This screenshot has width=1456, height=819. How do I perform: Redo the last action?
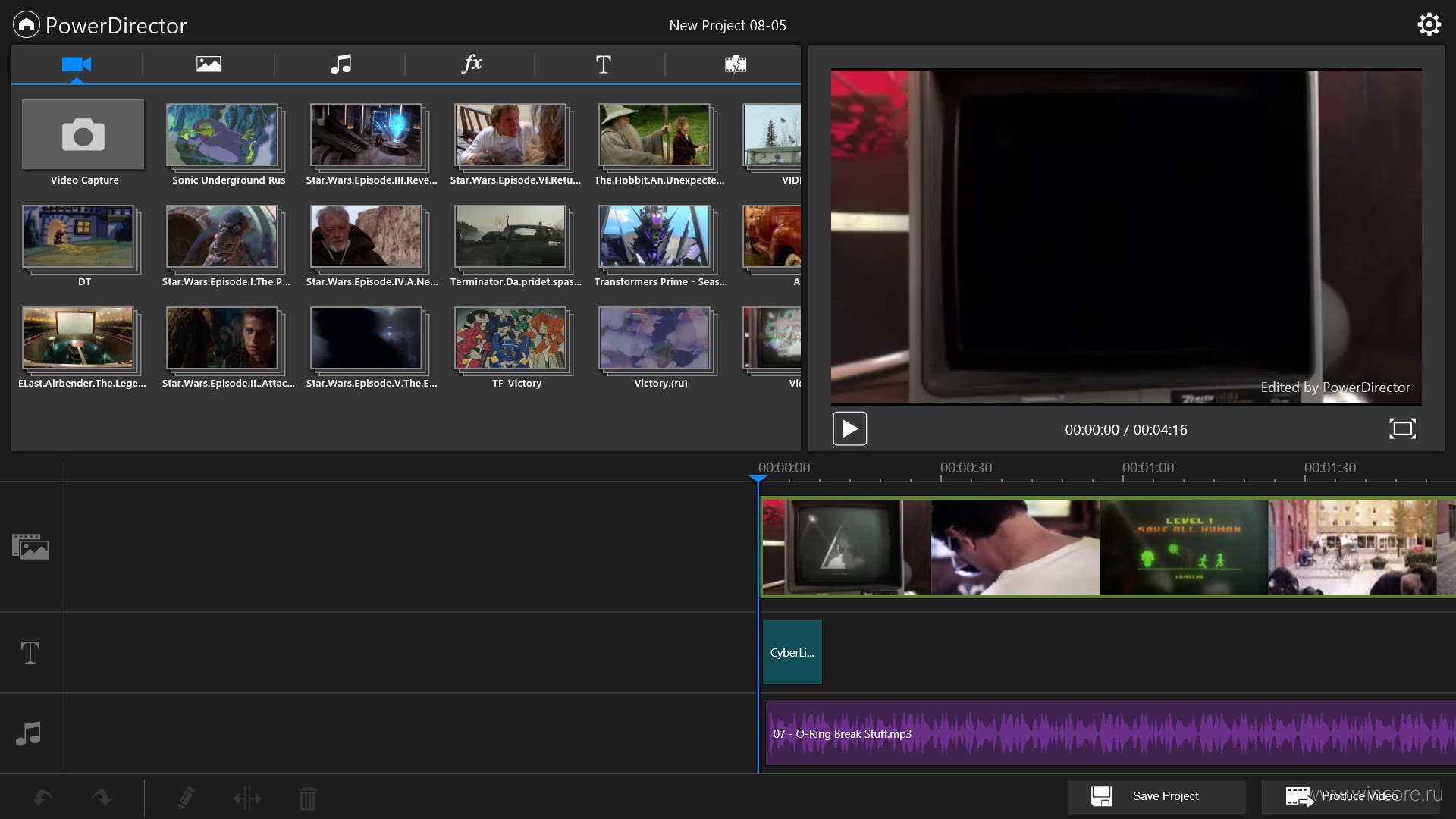101,798
